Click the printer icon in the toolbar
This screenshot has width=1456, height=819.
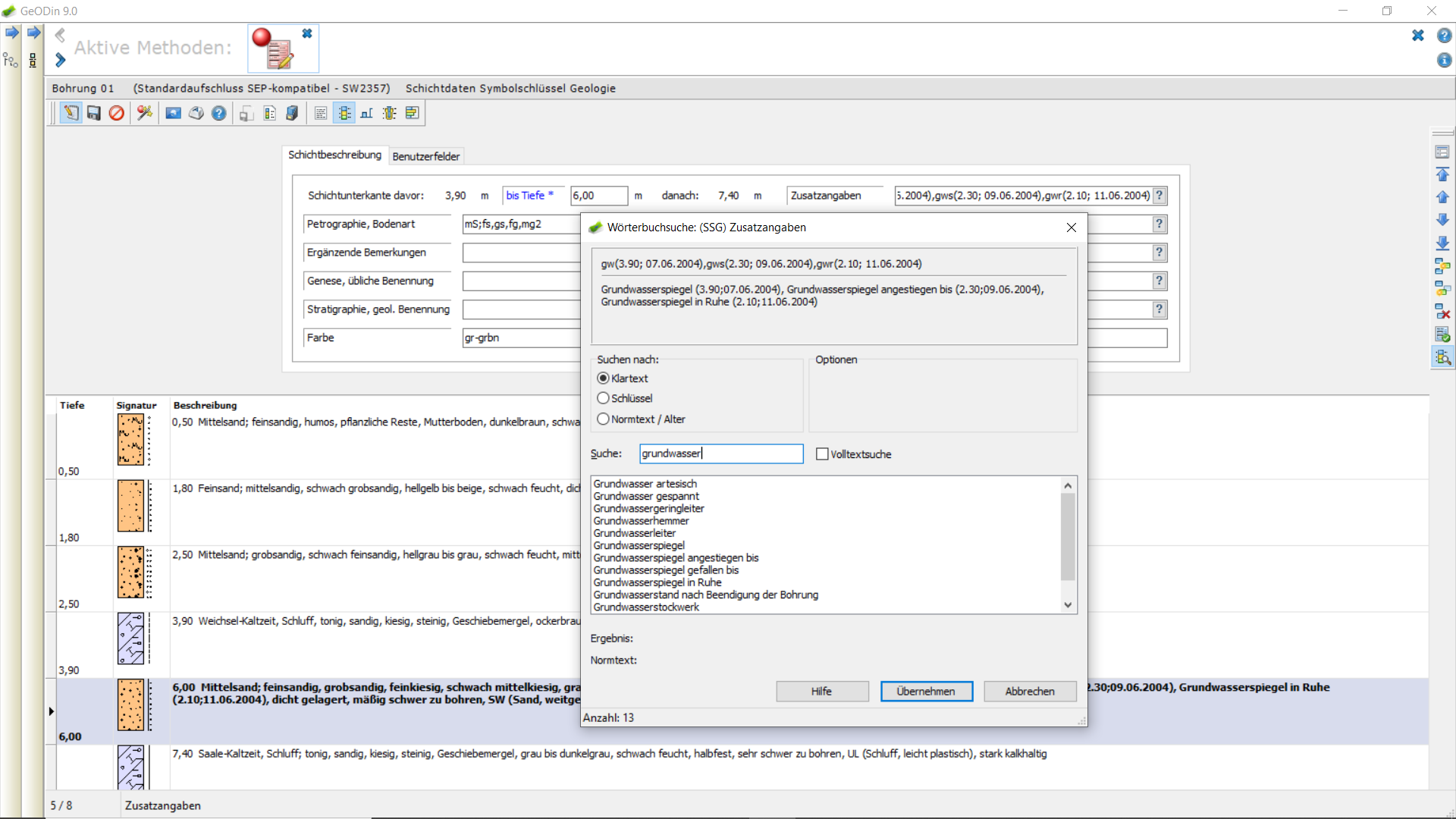196,113
